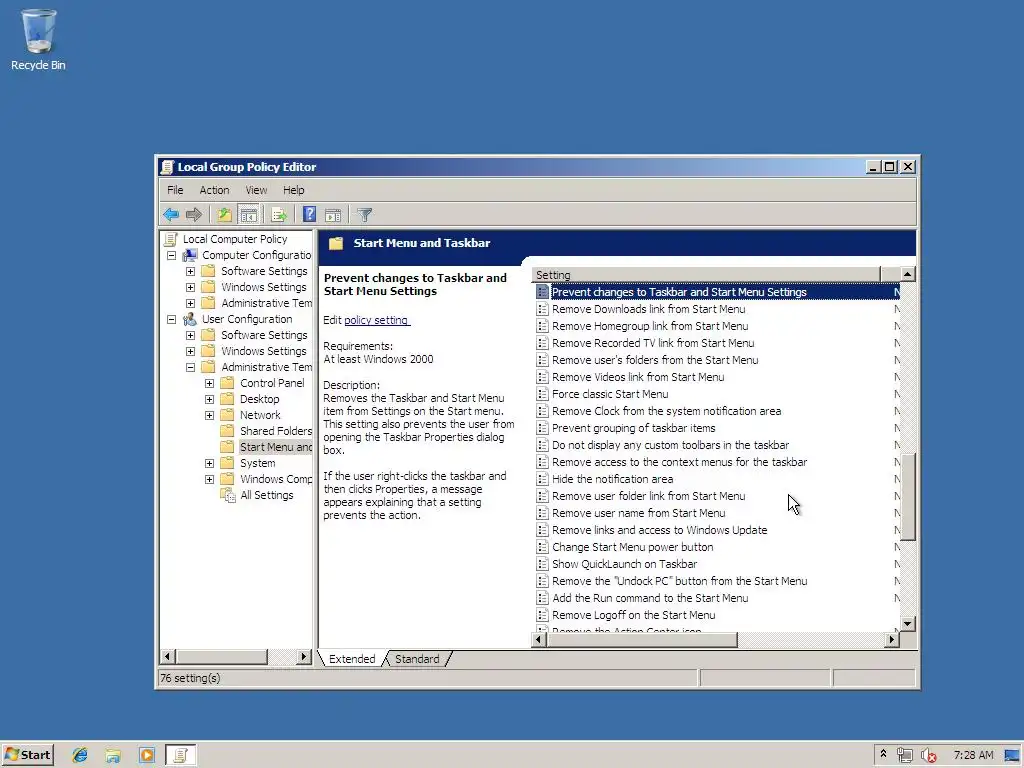This screenshot has width=1024, height=768.
Task: Switch to the Extended tab
Action: (x=352, y=659)
